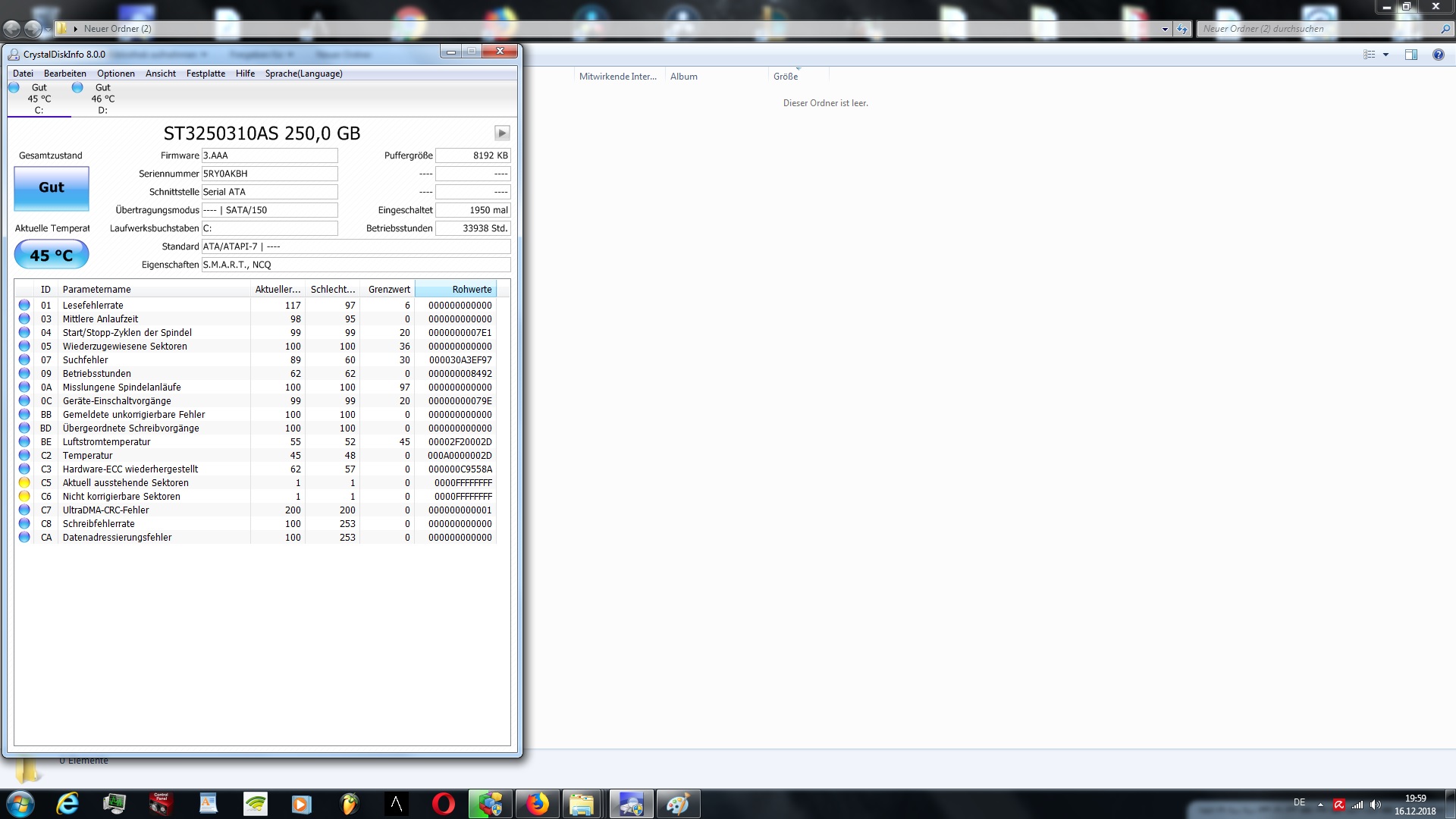Image resolution: width=1456 pixels, height=819 pixels.
Task: Toggle the preview pane icon
Action: point(1410,55)
